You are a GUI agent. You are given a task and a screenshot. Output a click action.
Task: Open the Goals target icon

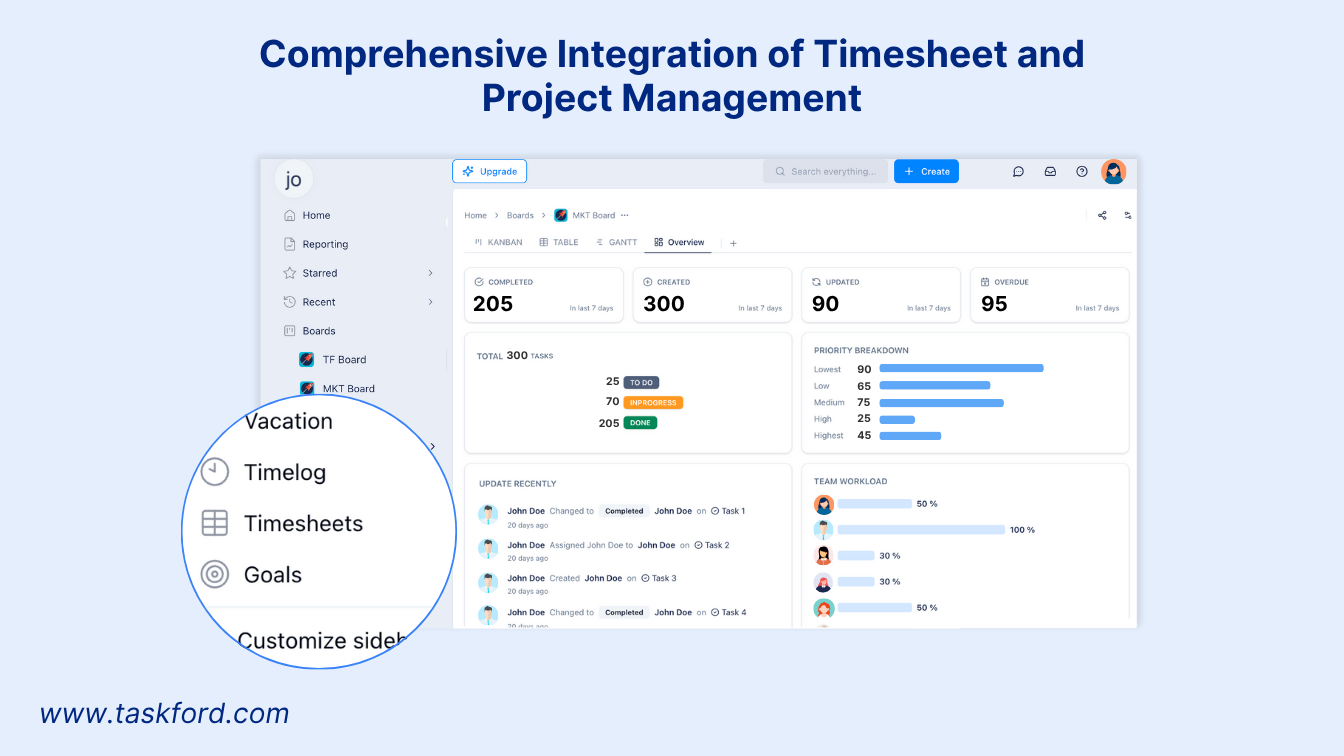click(x=214, y=574)
